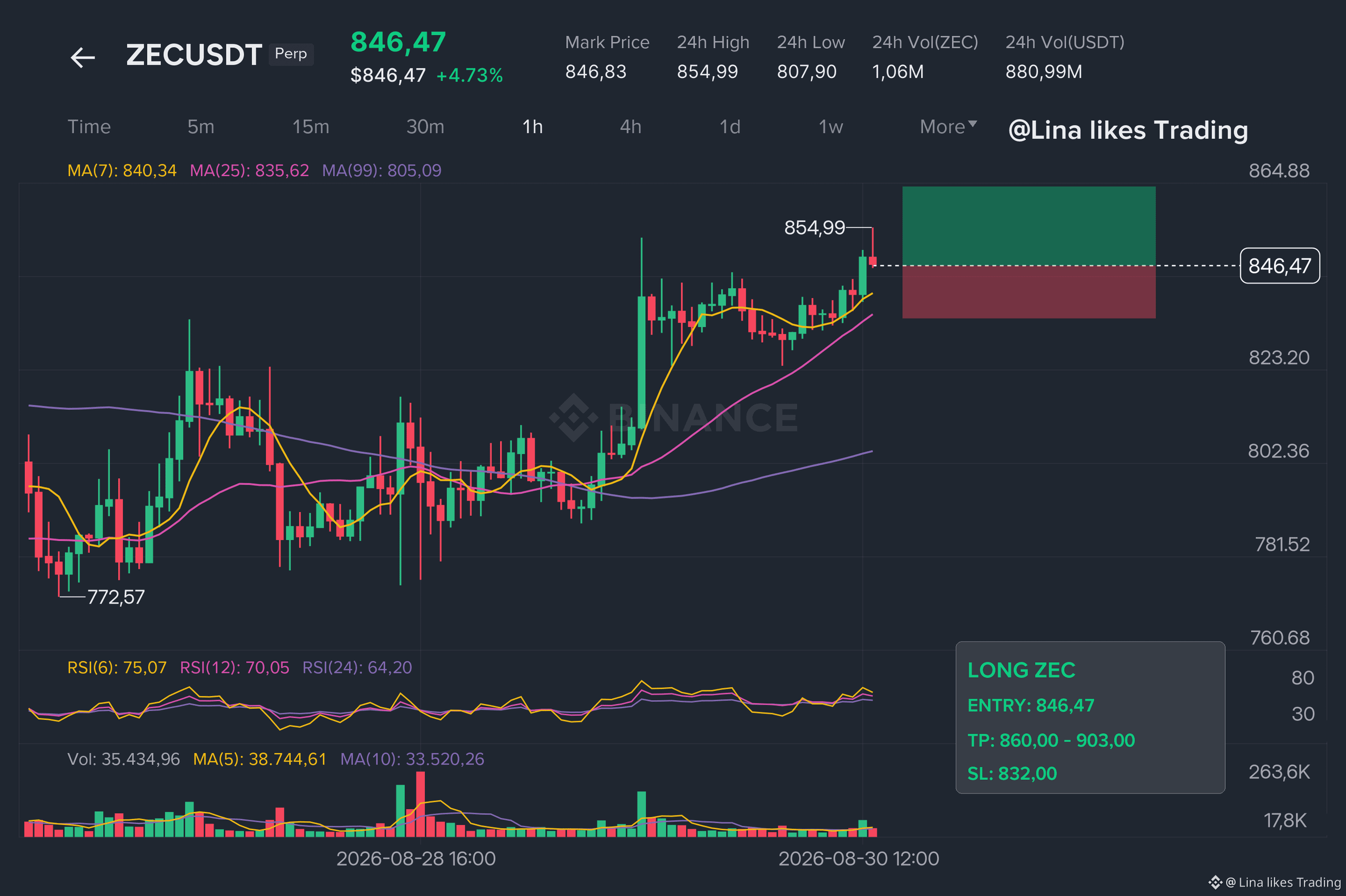1346x896 pixels.
Task: Click the MA(25): 835,62 indicator label
Action: 249,170
